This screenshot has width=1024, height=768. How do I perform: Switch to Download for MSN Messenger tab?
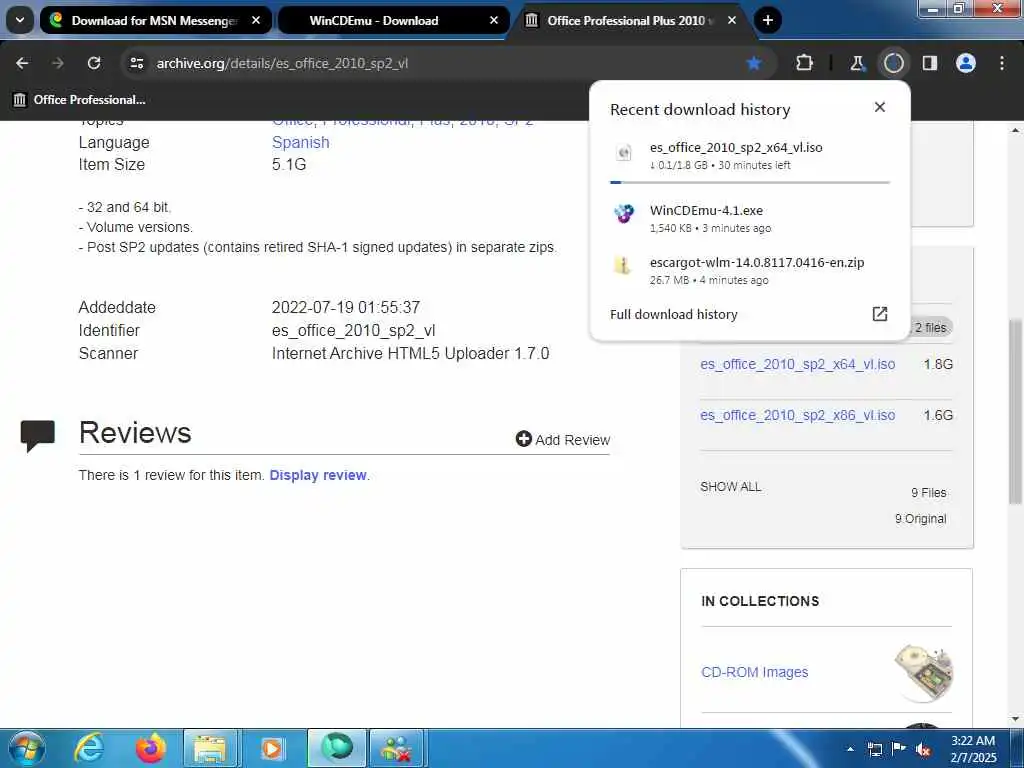click(x=155, y=21)
